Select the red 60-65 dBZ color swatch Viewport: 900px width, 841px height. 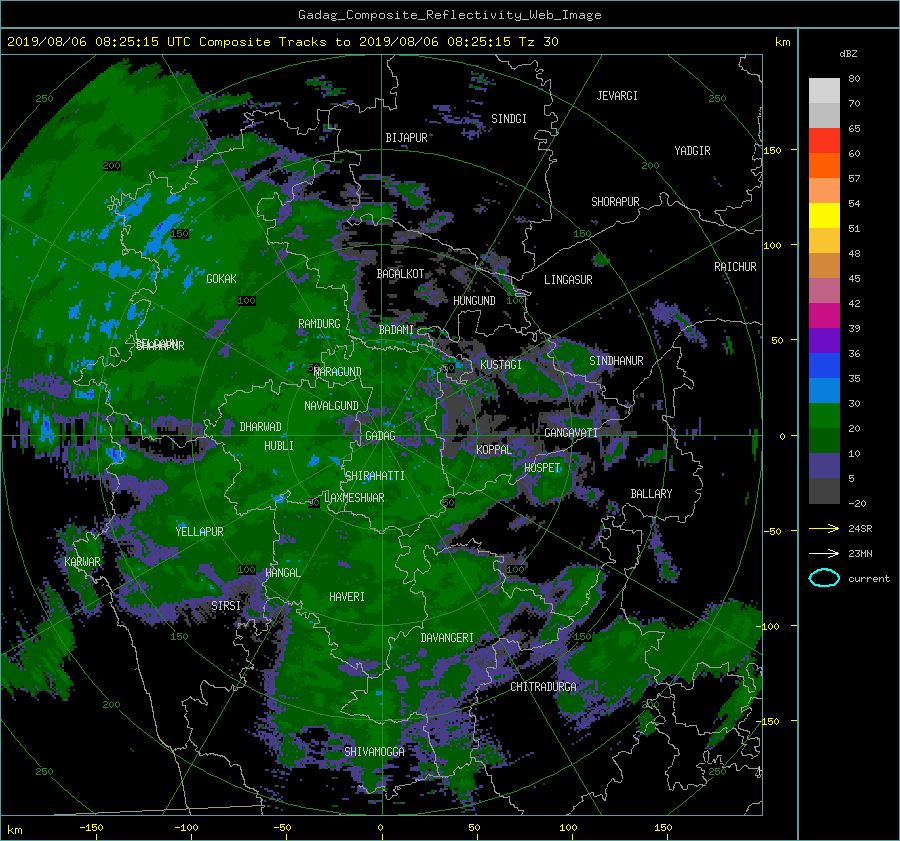[x=824, y=141]
